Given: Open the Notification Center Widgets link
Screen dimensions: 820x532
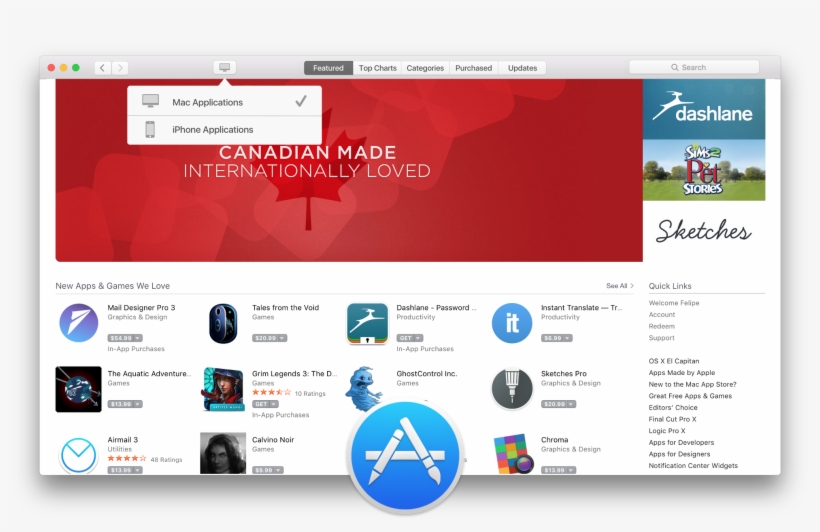Looking at the screenshot, I should coord(693,466).
